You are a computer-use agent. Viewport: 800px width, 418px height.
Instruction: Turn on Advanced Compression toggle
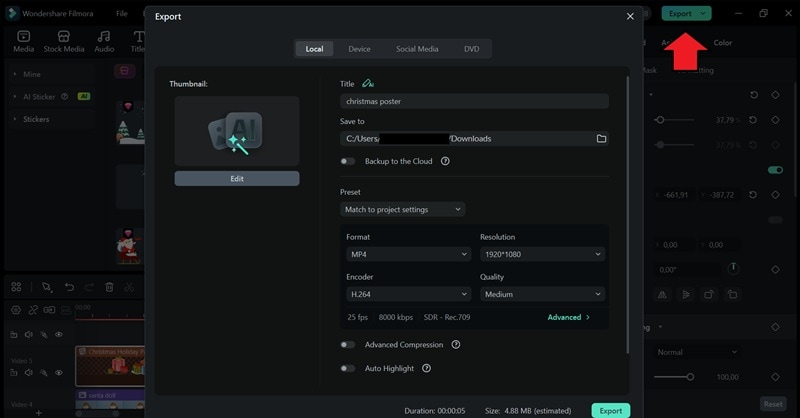(348, 345)
